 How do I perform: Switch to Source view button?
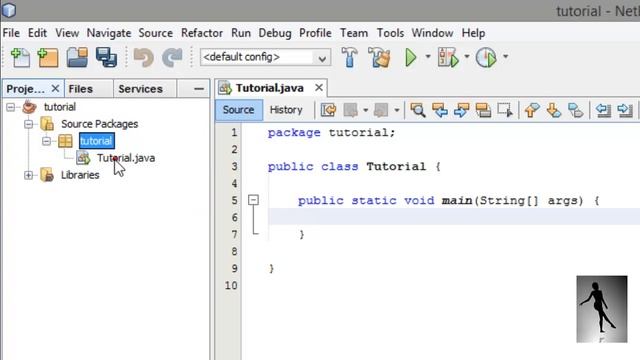point(239,110)
